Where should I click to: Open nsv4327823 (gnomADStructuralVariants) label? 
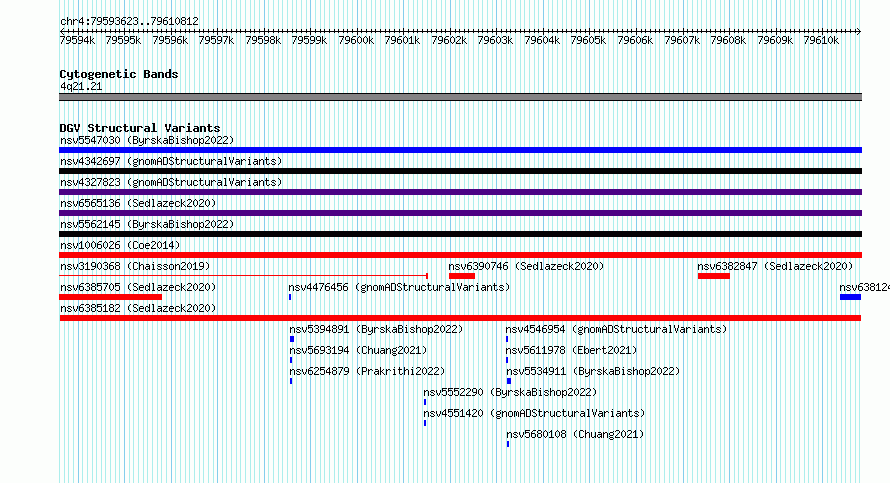[x=171, y=182]
